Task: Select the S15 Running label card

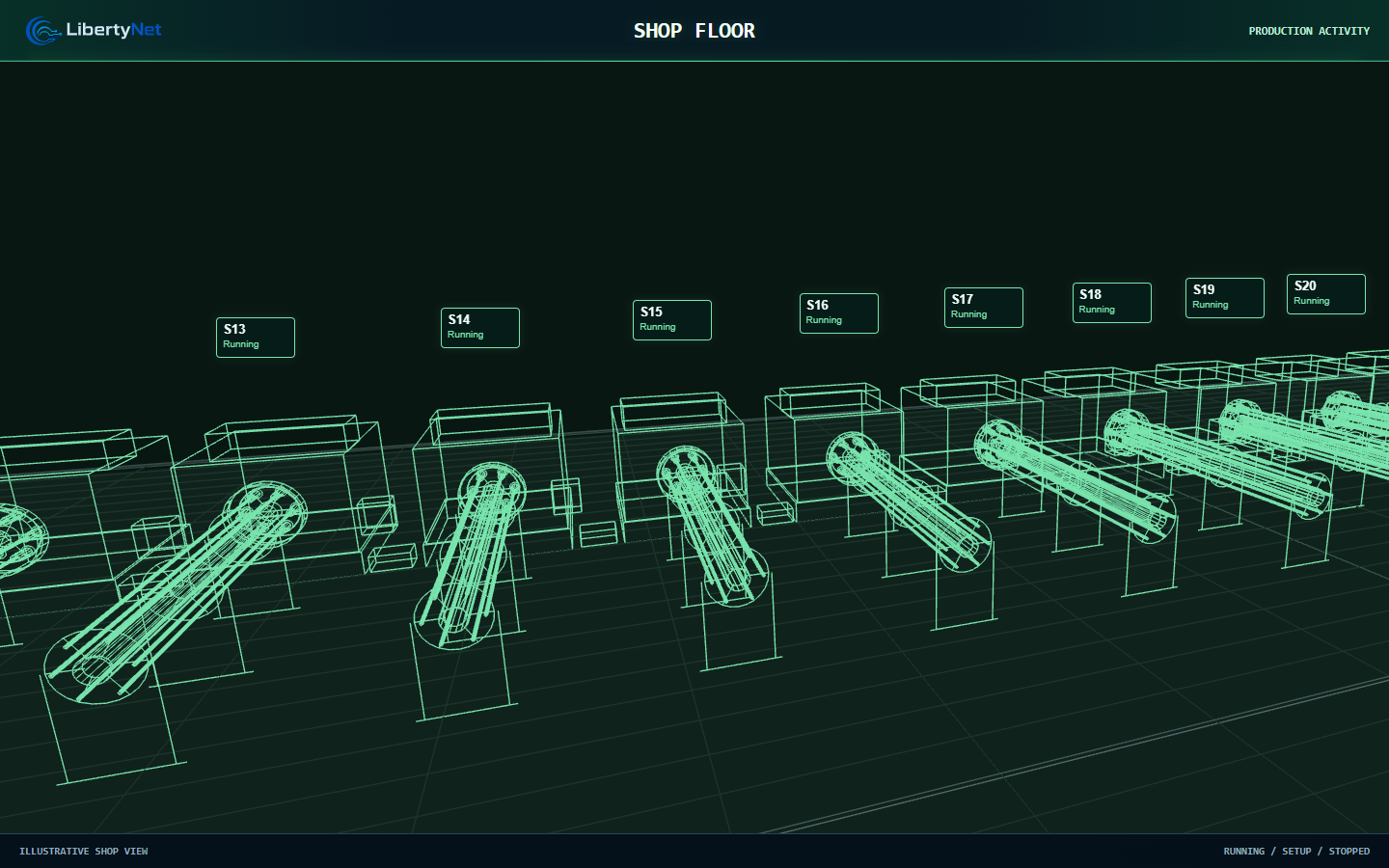Action: click(672, 320)
